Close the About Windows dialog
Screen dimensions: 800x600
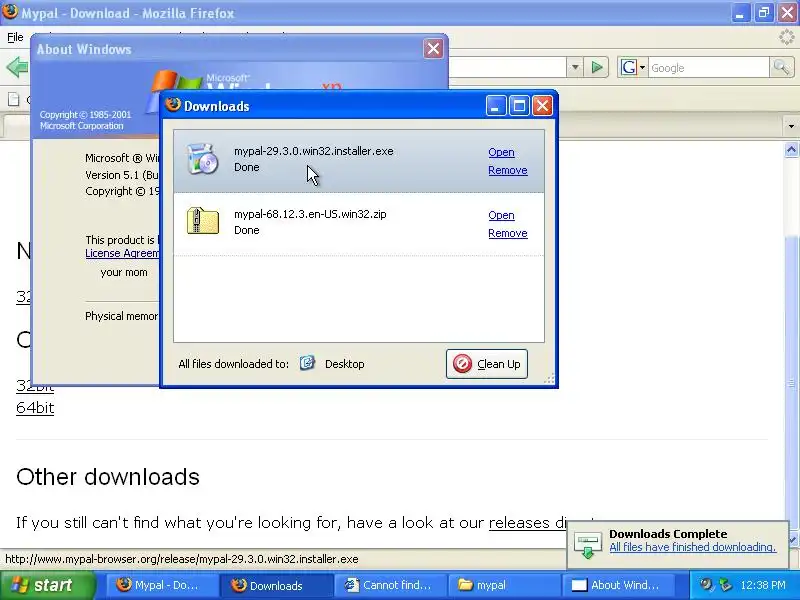[x=433, y=49]
